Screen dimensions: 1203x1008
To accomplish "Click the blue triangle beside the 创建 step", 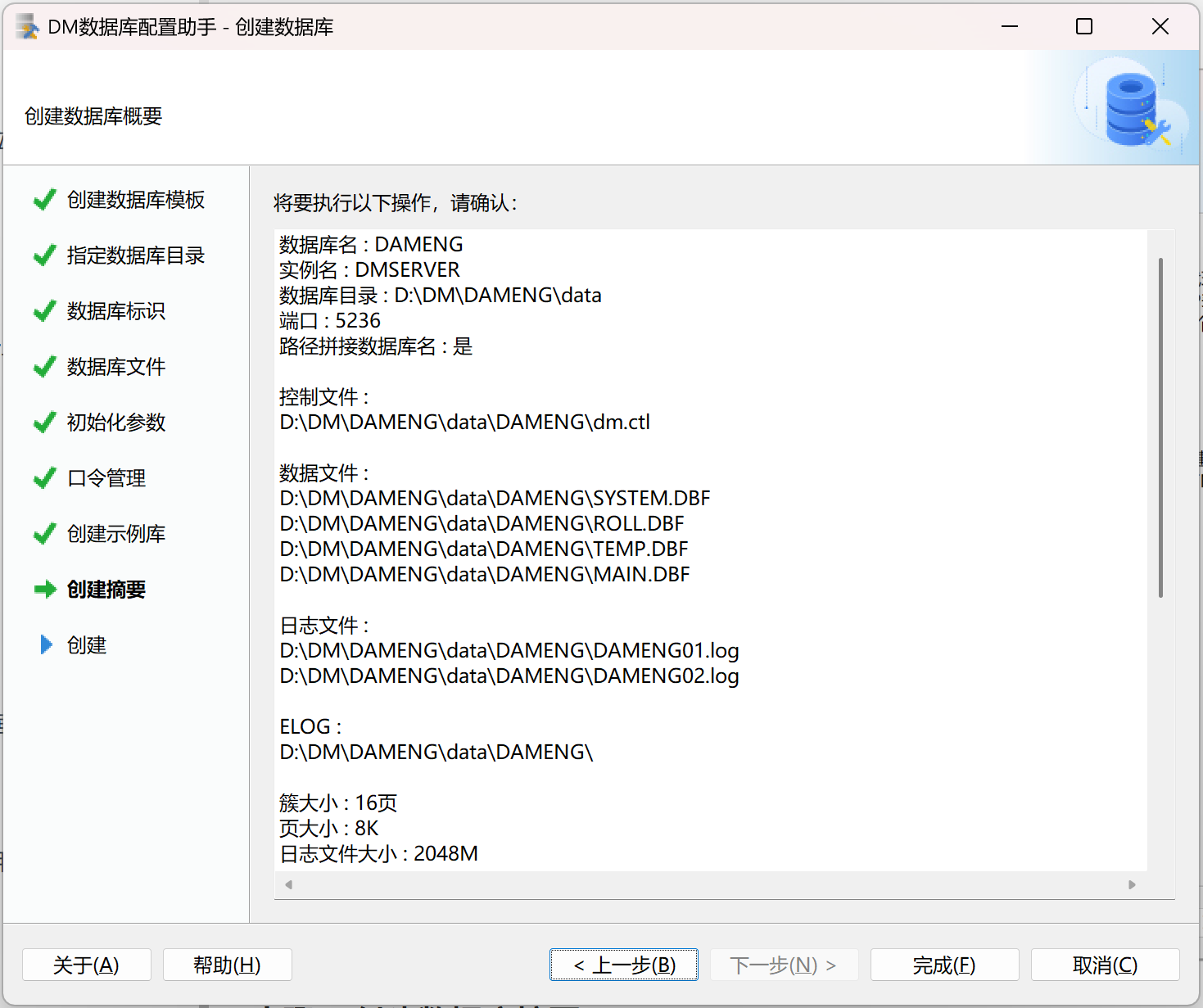I will (47, 645).
